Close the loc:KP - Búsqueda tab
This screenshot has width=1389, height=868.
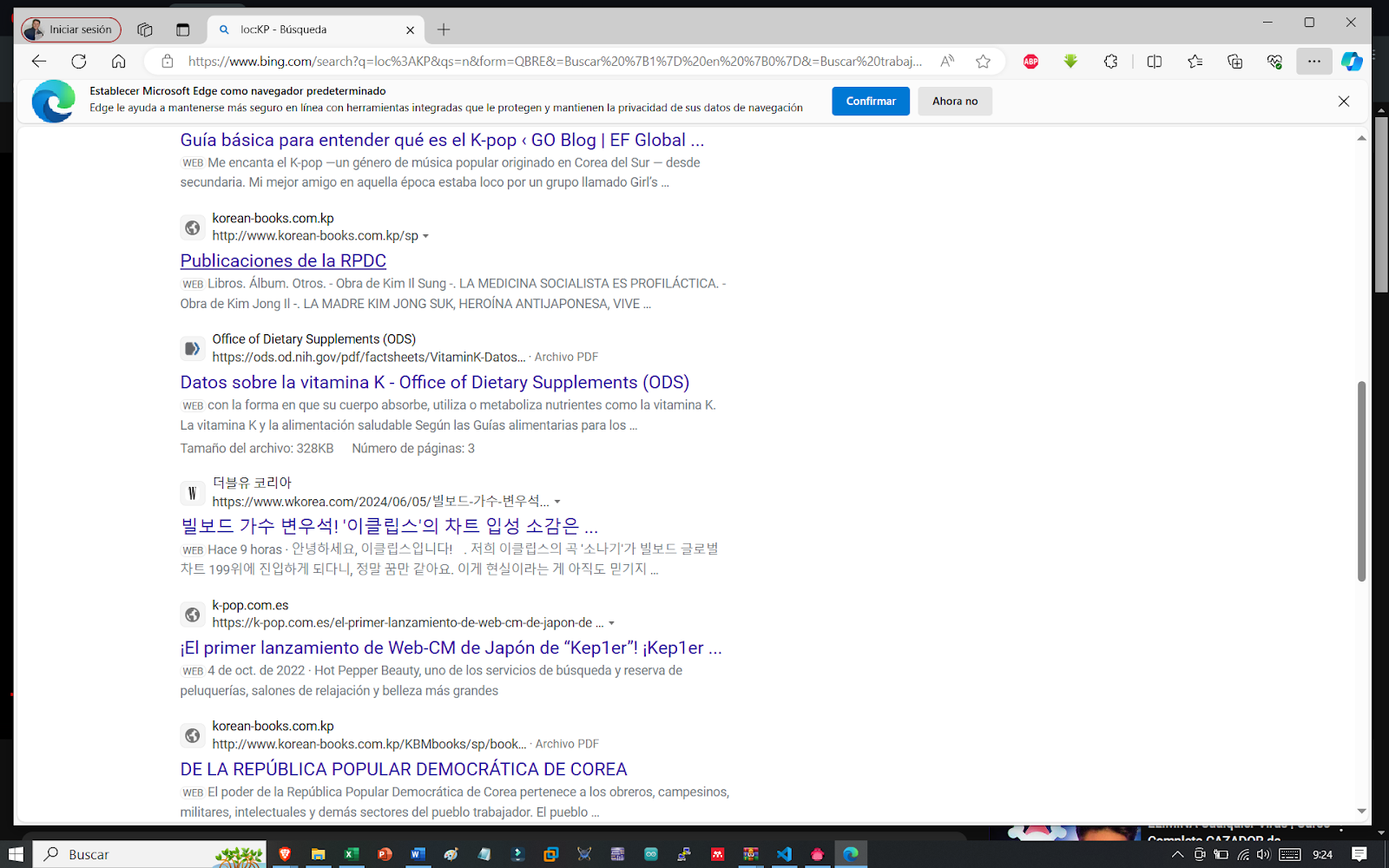(410, 30)
